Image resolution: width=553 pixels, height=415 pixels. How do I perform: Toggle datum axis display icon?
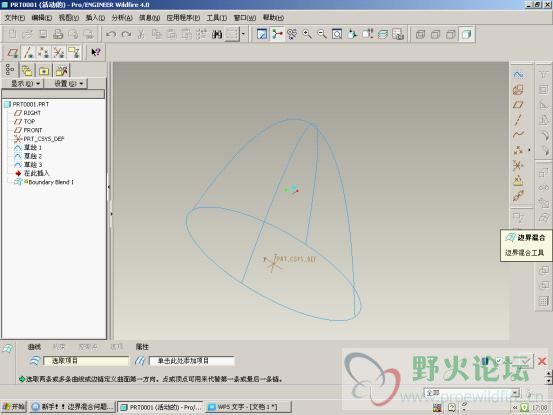pyautogui.click(x=28, y=53)
